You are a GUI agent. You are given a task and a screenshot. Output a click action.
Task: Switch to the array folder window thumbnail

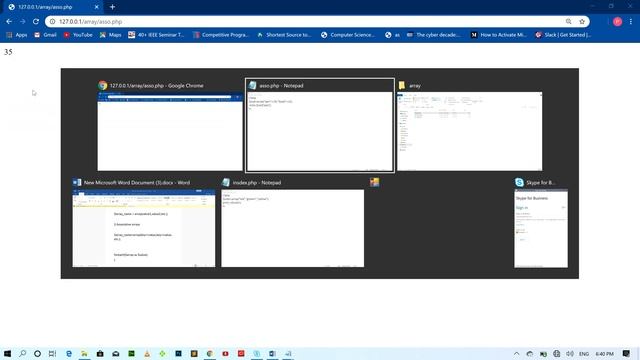(469, 131)
